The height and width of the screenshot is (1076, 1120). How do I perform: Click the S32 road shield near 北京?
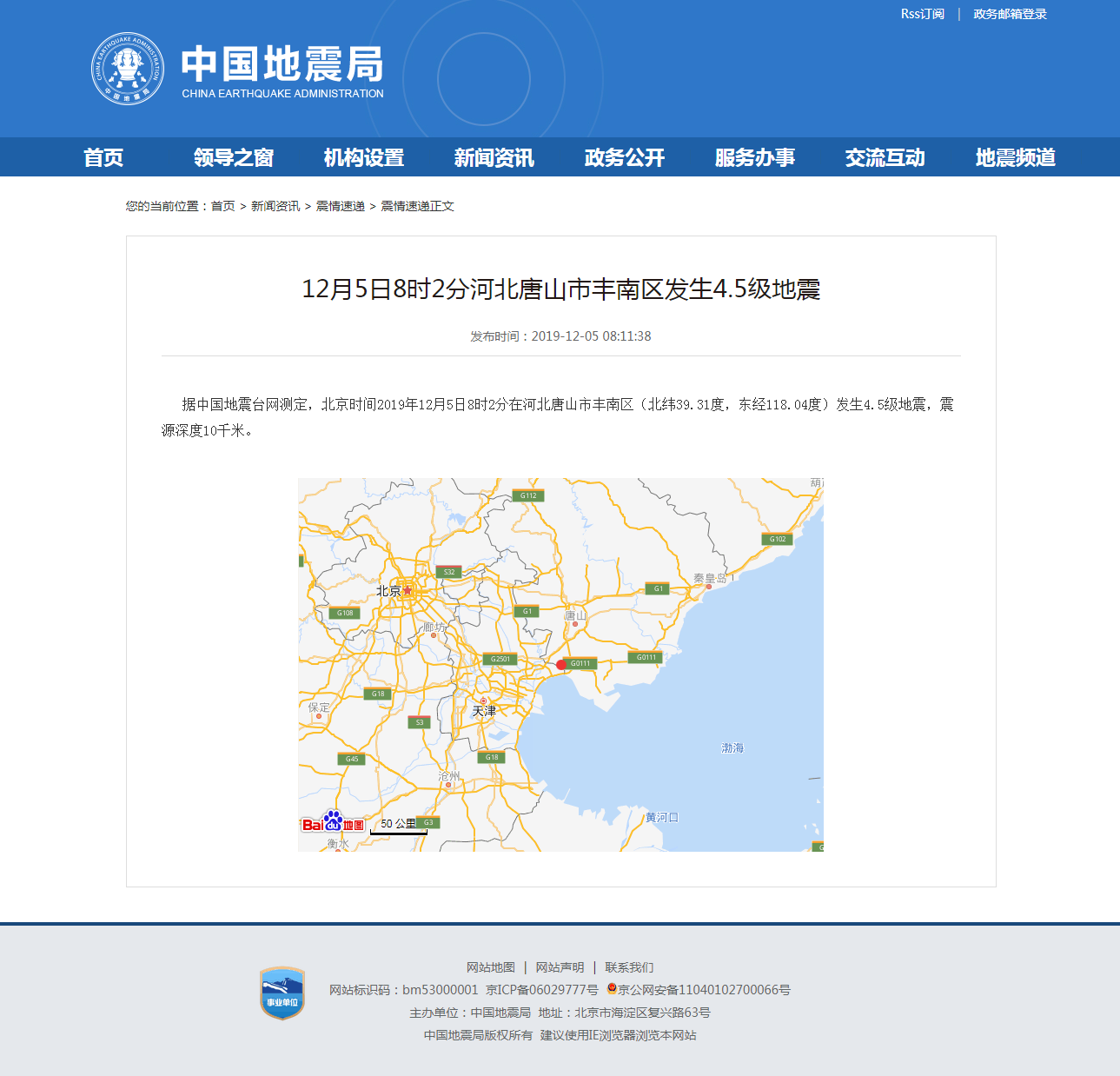448,572
